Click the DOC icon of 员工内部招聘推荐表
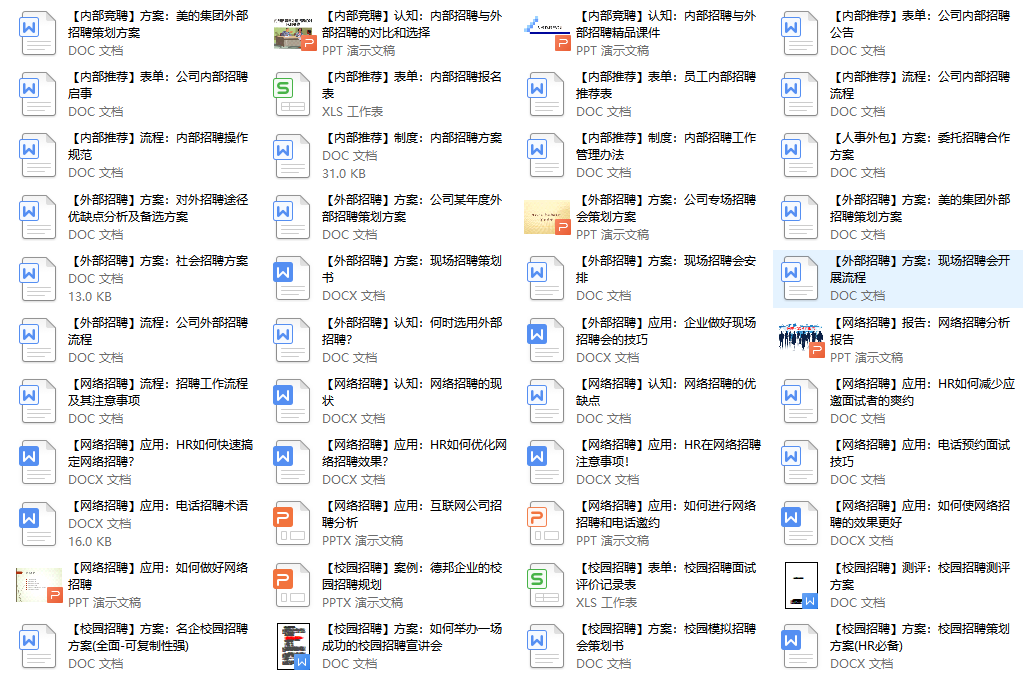Image resolution: width=1034 pixels, height=674 pixels. tap(546, 94)
